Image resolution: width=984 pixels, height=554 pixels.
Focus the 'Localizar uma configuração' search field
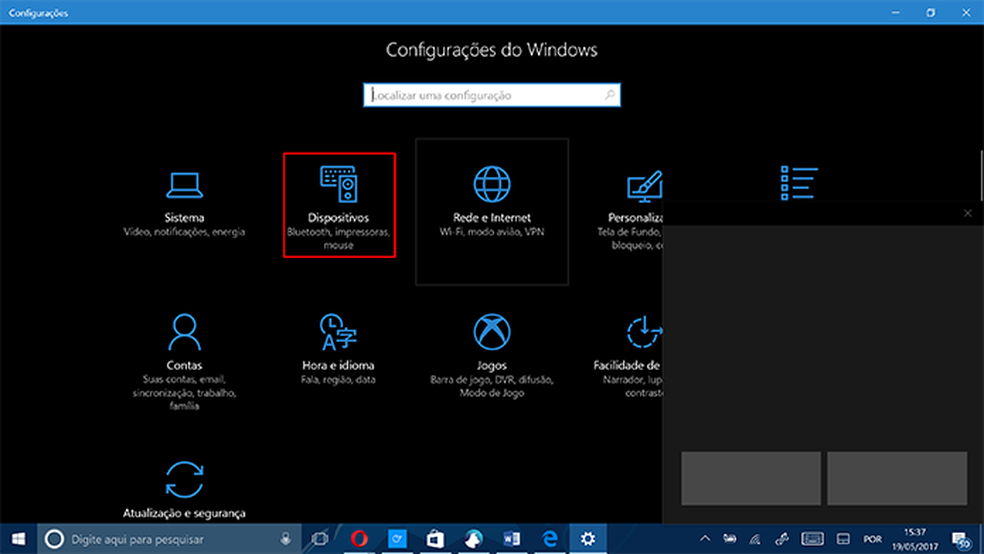(x=492, y=95)
